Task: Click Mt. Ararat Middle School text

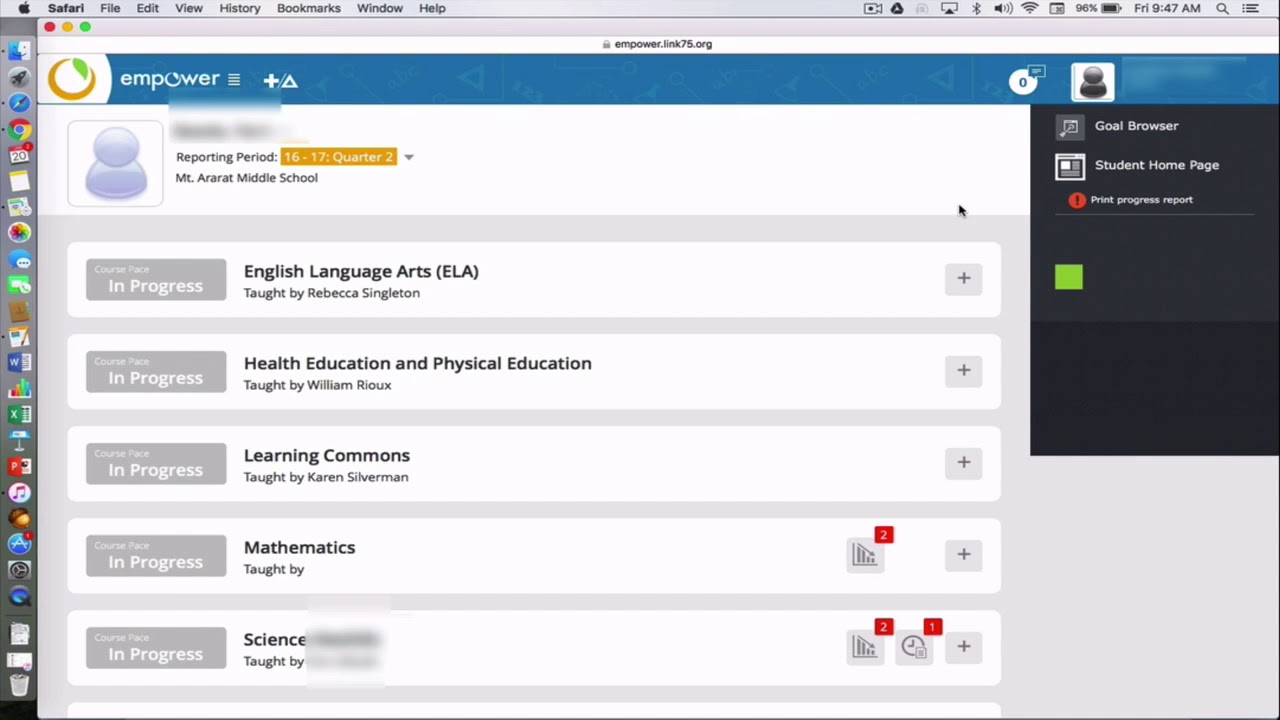Action: [x=246, y=178]
